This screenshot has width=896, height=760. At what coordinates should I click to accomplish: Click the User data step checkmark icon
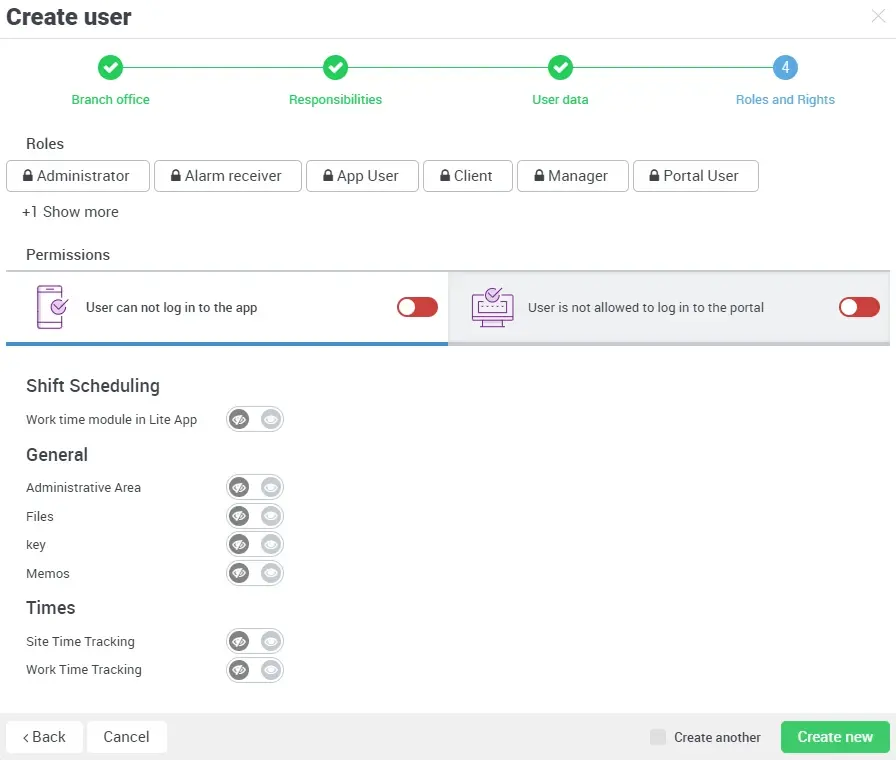(x=560, y=68)
